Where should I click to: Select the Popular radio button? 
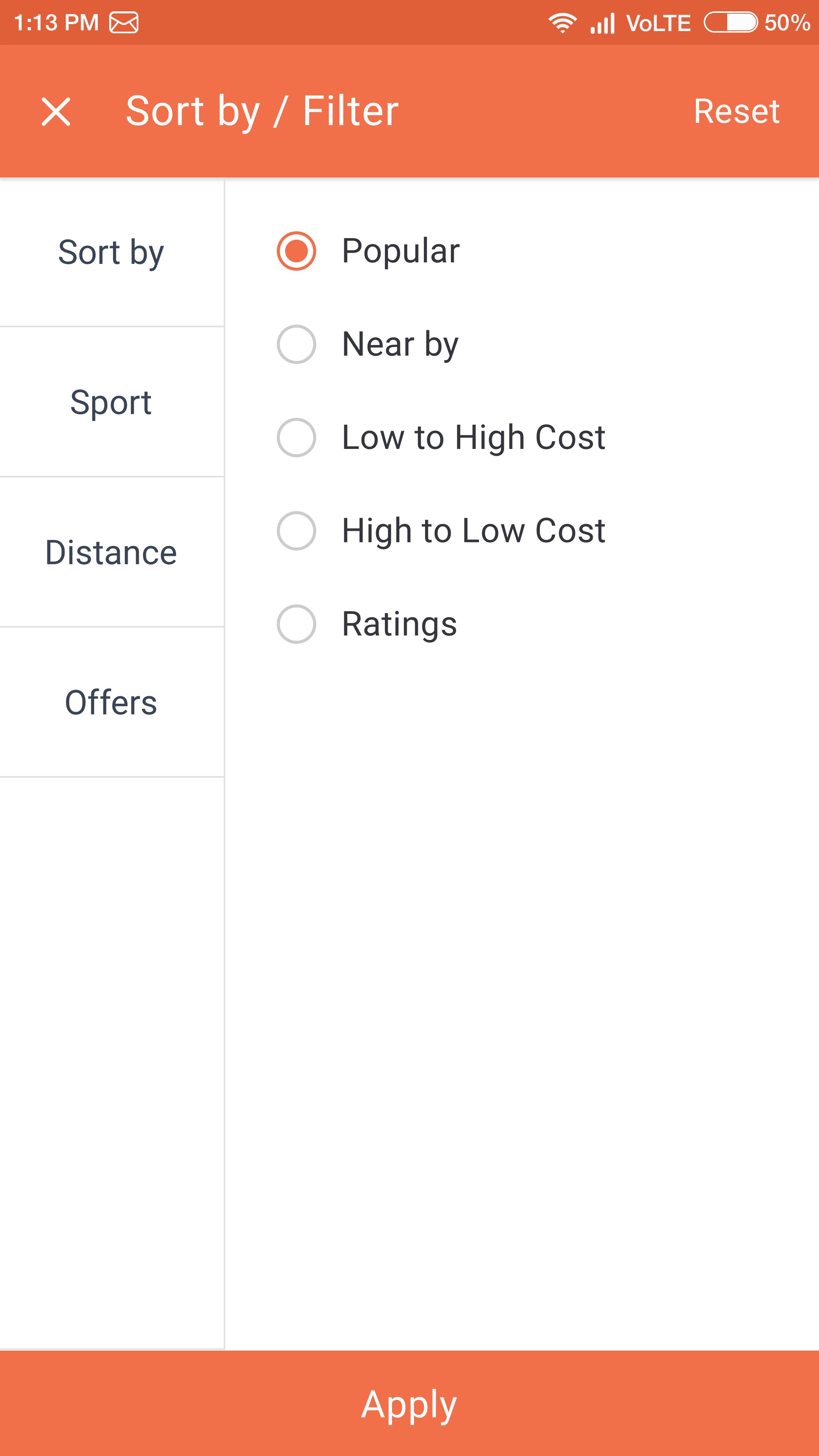[x=296, y=251]
